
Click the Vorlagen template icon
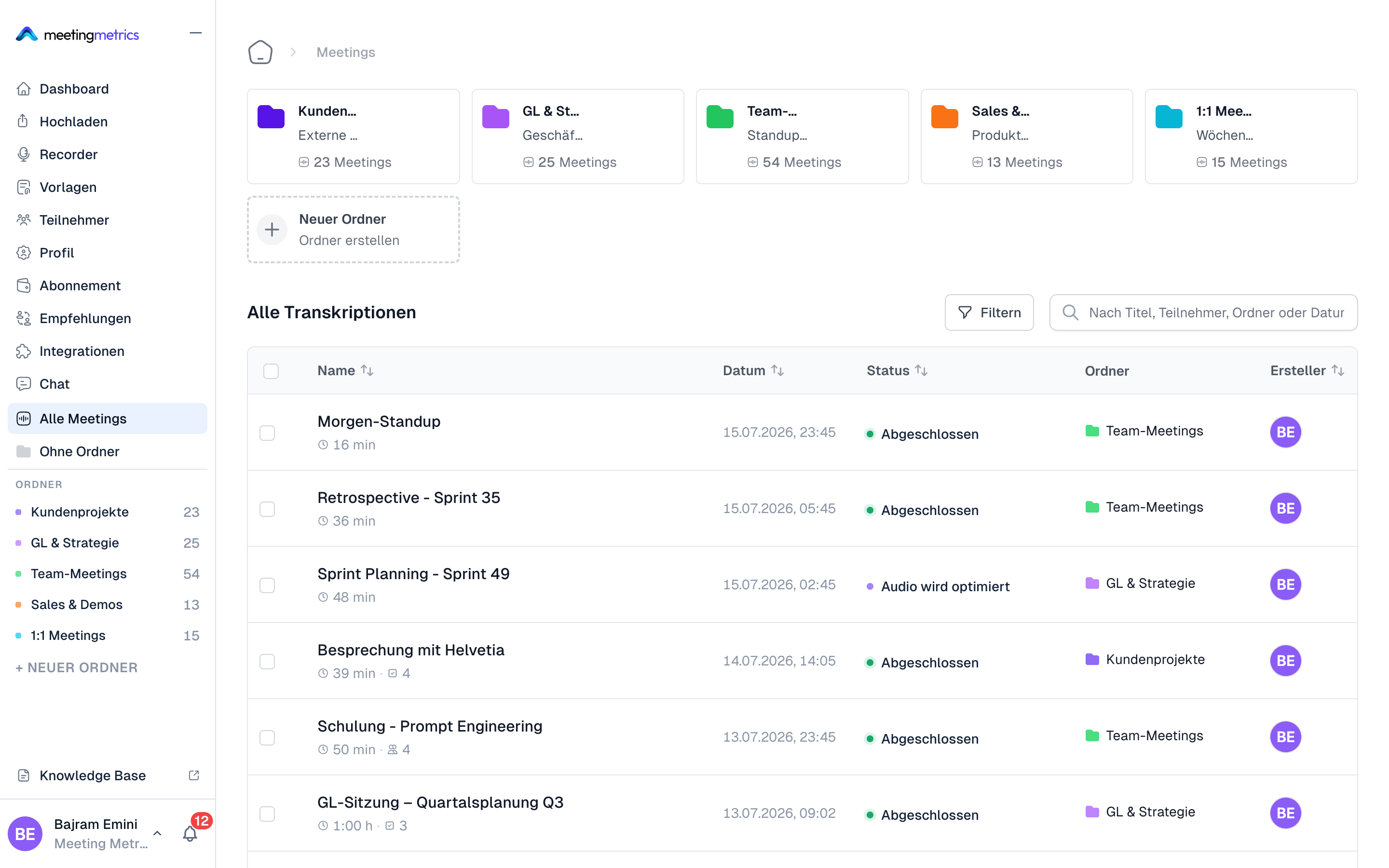[x=24, y=187]
